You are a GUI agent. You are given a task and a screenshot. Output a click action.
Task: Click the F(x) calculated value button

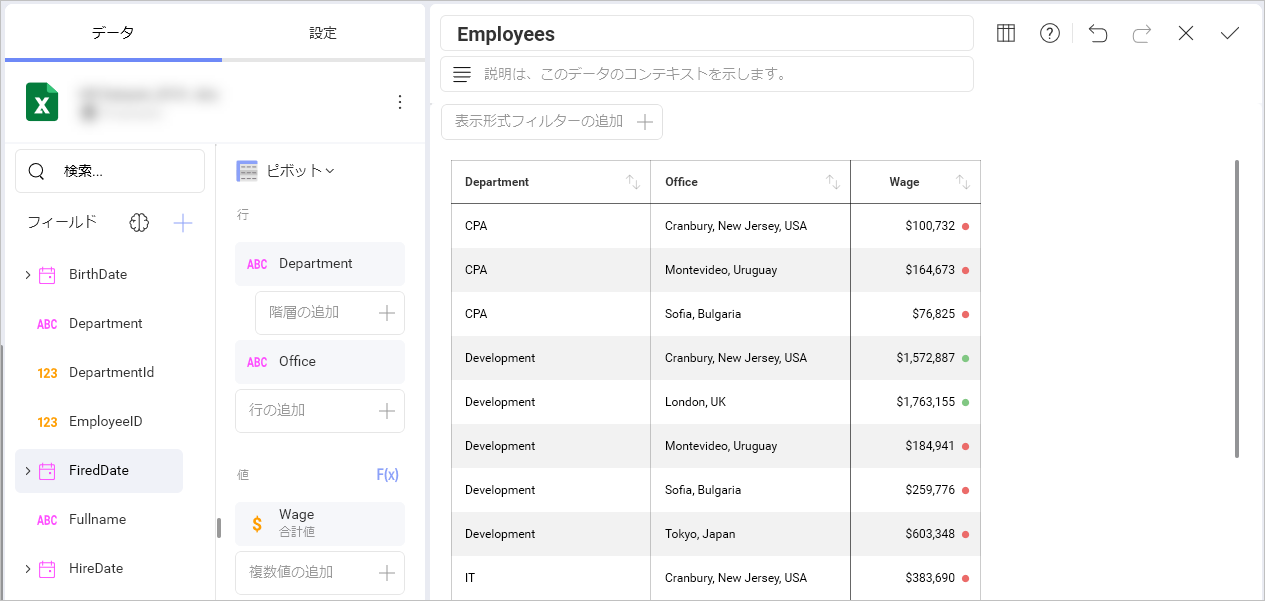(387, 474)
